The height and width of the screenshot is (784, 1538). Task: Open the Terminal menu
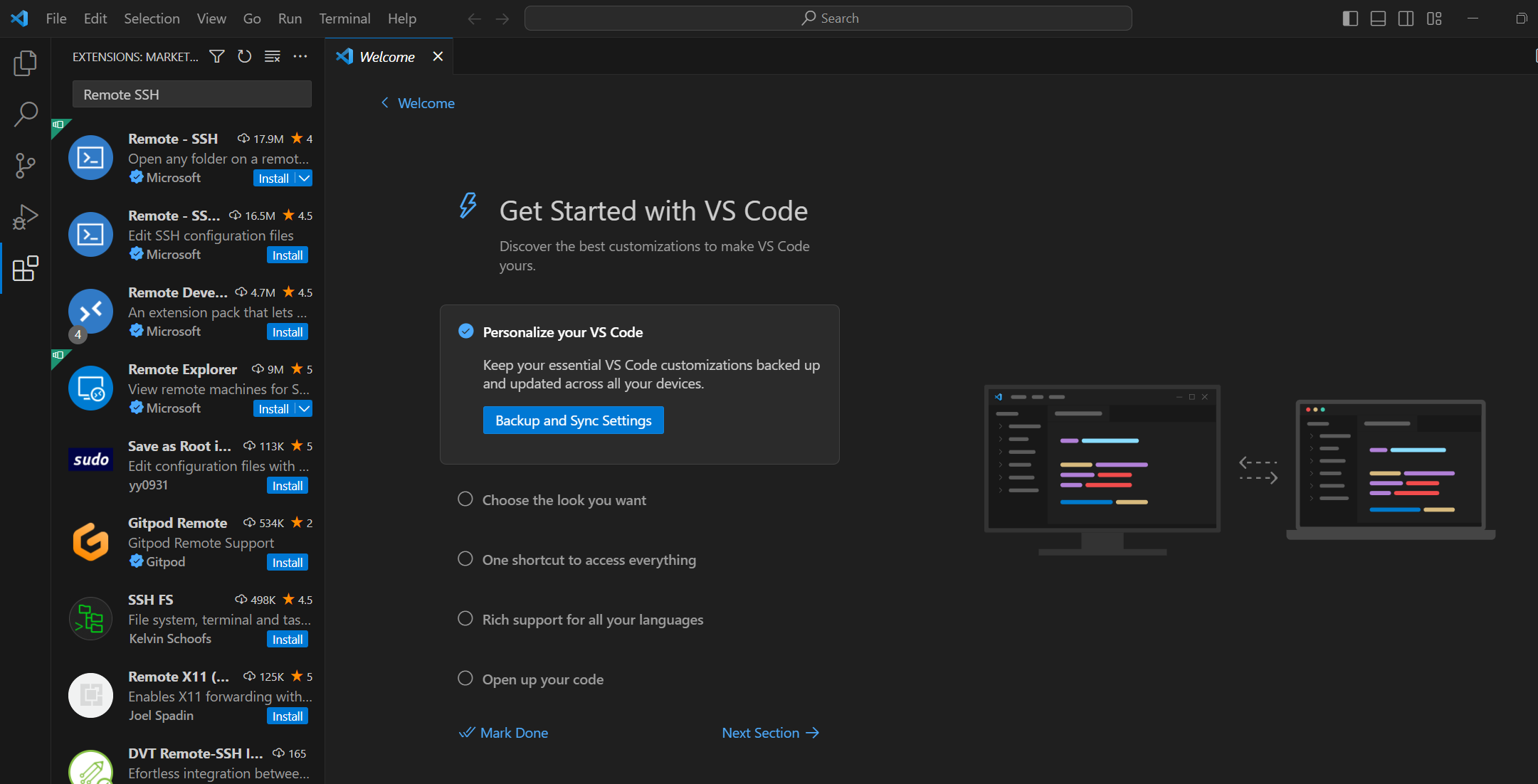click(344, 18)
